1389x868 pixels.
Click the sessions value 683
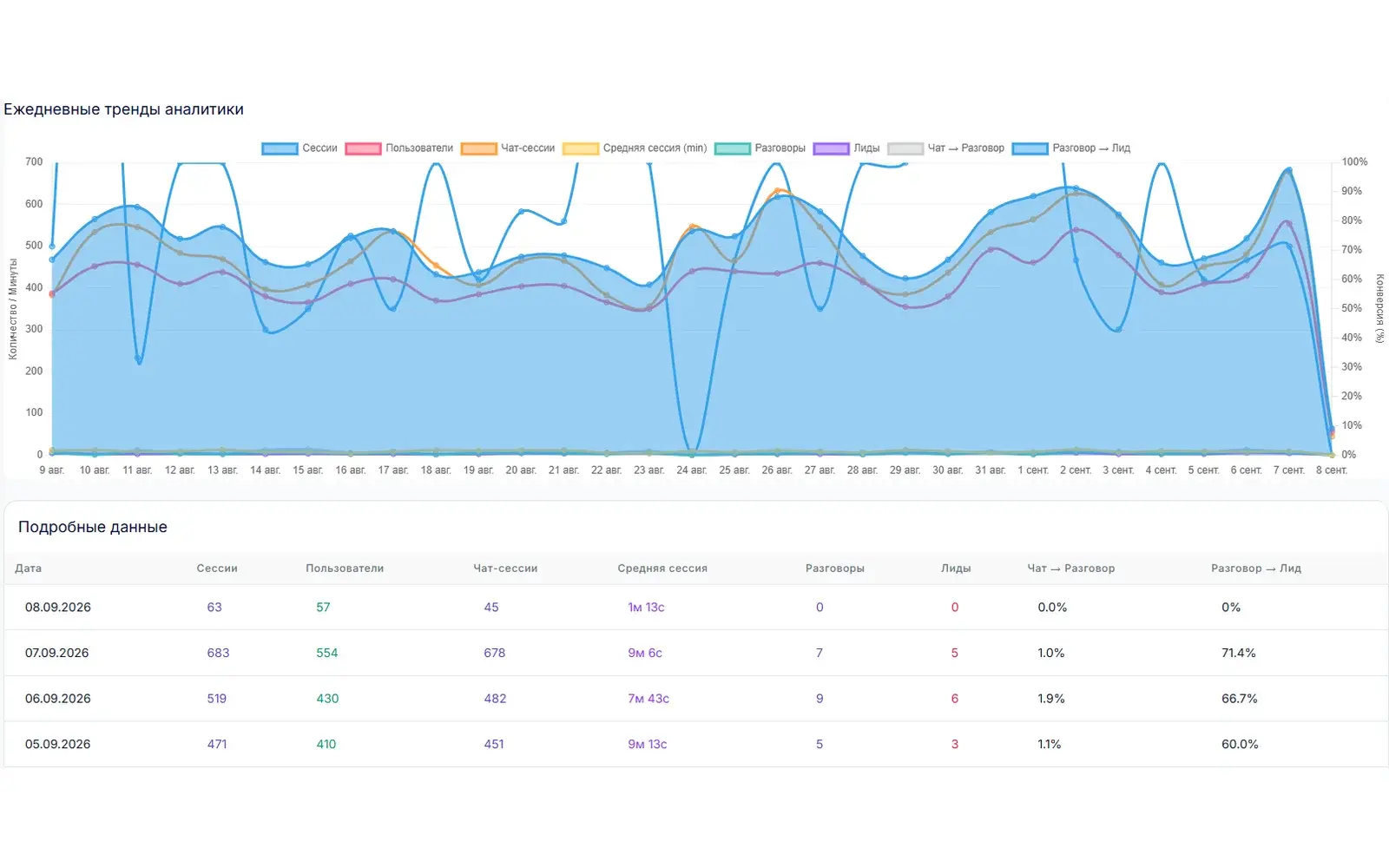pos(218,653)
